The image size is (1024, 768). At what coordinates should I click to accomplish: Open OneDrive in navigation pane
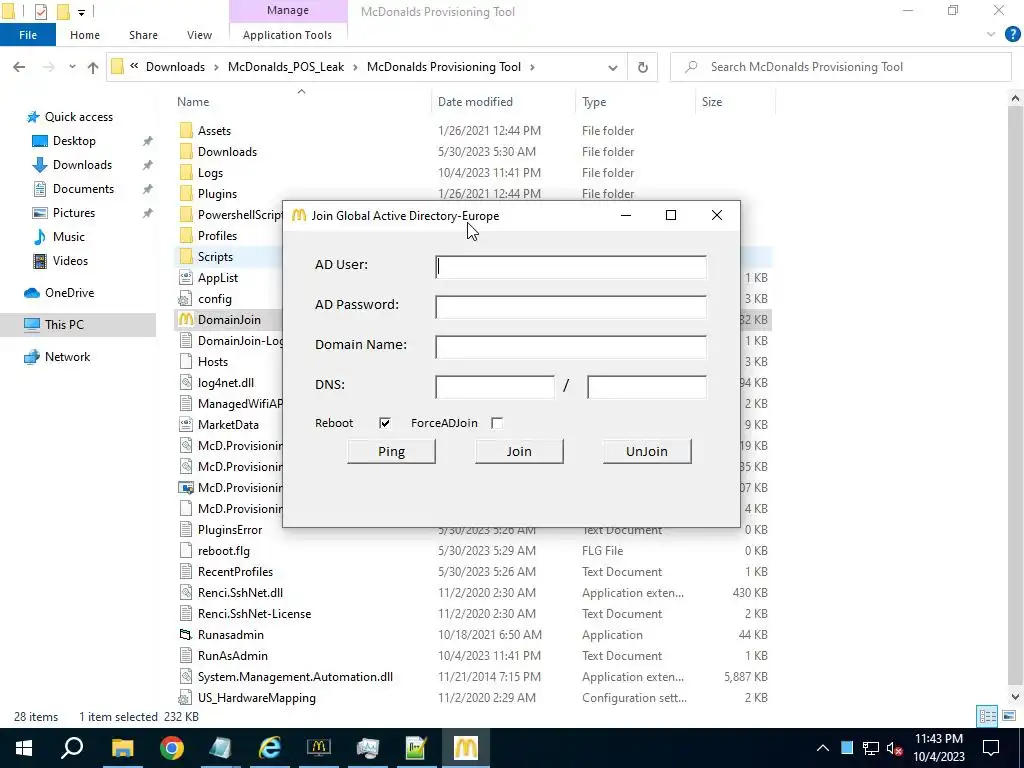click(x=69, y=293)
